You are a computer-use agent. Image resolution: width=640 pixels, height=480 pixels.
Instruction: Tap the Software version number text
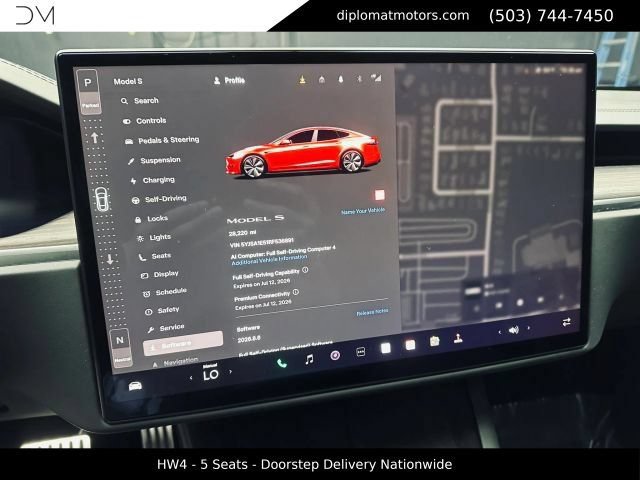tap(249, 340)
